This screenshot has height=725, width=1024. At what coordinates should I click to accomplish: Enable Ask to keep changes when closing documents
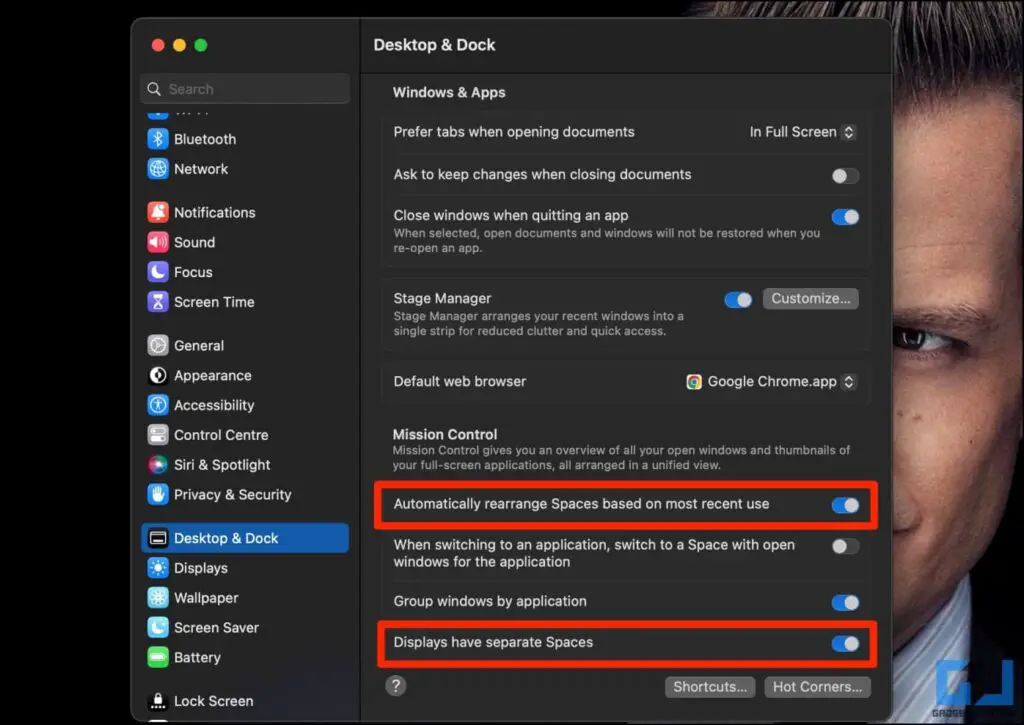[845, 174]
